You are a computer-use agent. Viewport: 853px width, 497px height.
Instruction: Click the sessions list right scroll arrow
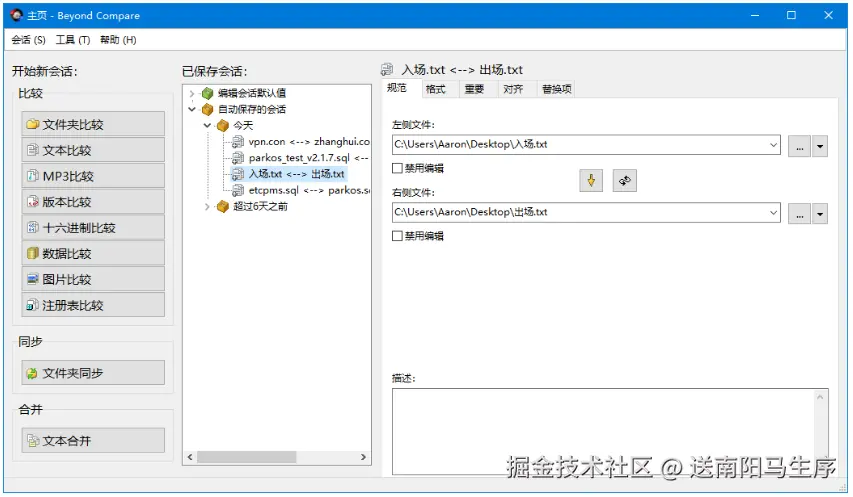click(363, 457)
